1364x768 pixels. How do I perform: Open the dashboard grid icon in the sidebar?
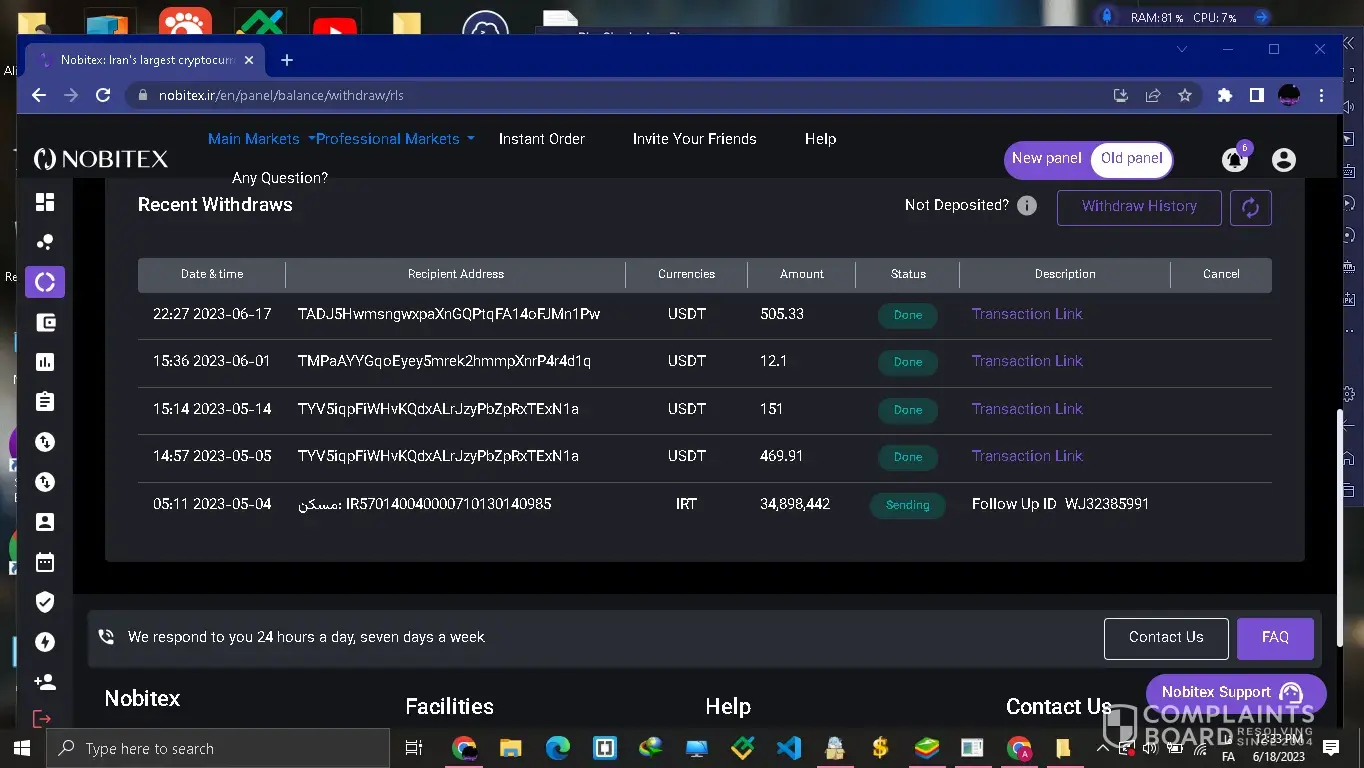click(45, 202)
